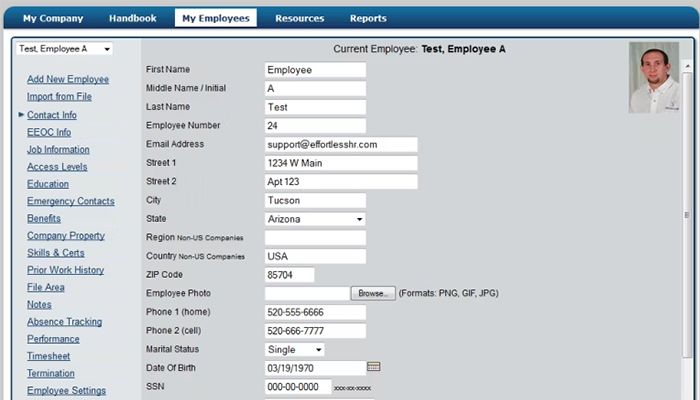Click the Import from File link
The height and width of the screenshot is (400, 700).
[x=62, y=97]
